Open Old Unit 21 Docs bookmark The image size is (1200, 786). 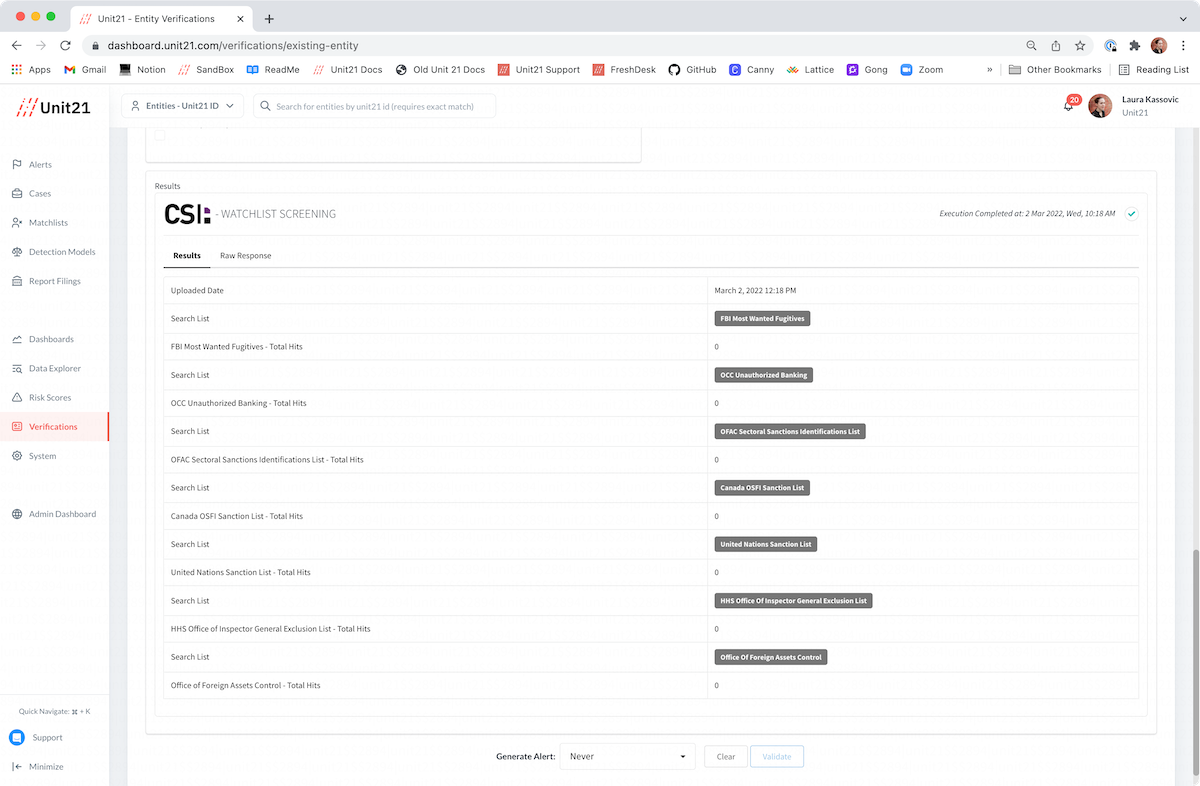tap(440, 70)
